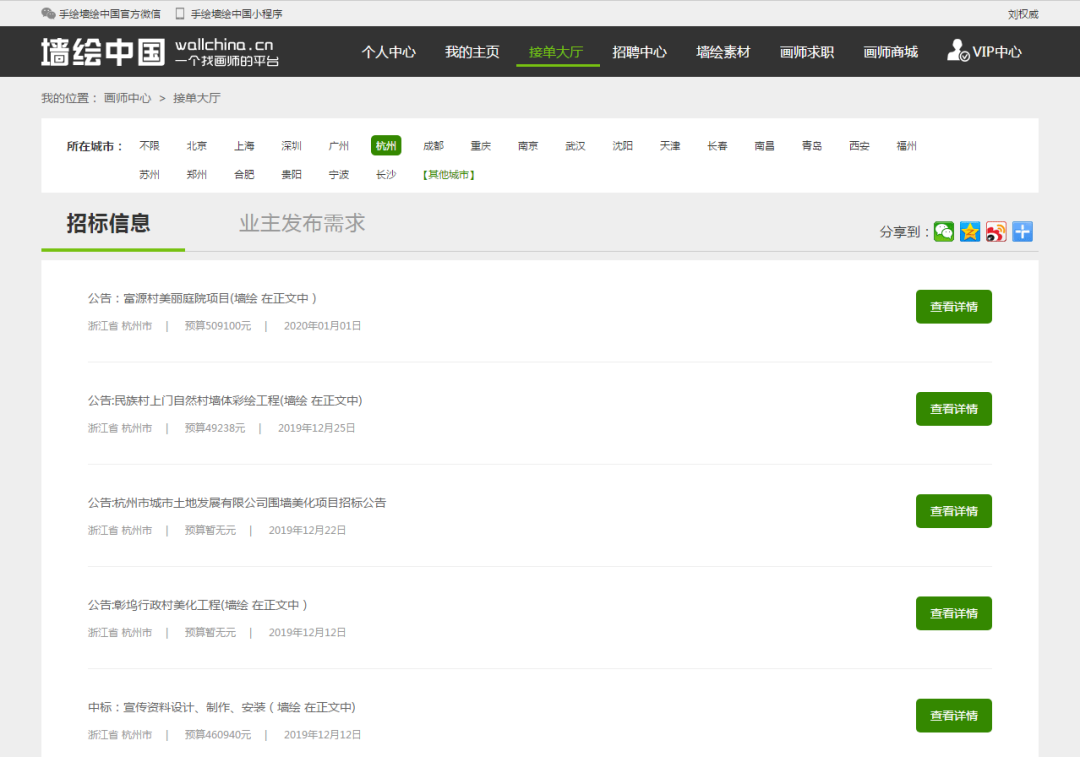Filter by city 西安
Image resolution: width=1080 pixels, height=757 pixels.
860,146
